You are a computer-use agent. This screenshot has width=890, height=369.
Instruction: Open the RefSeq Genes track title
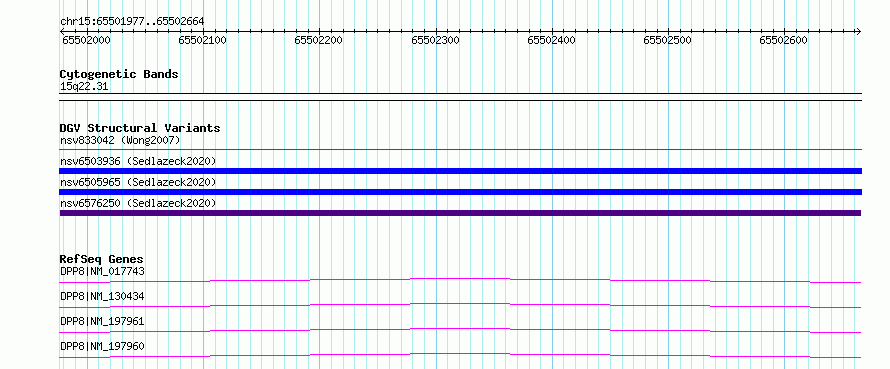(102, 259)
